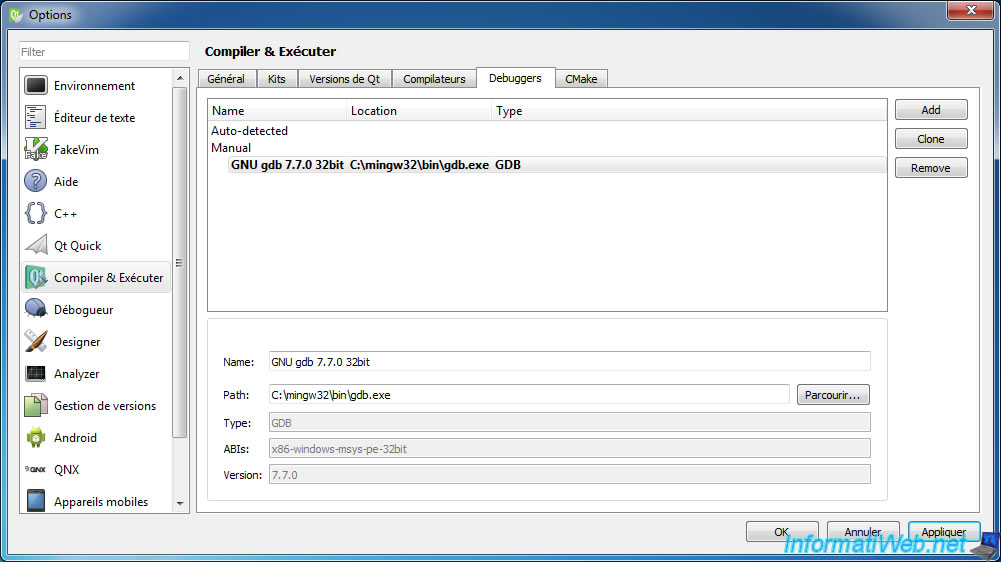Open the Android robot icon
The width and height of the screenshot is (1001, 562).
pyautogui.click(x=36, y=437)
